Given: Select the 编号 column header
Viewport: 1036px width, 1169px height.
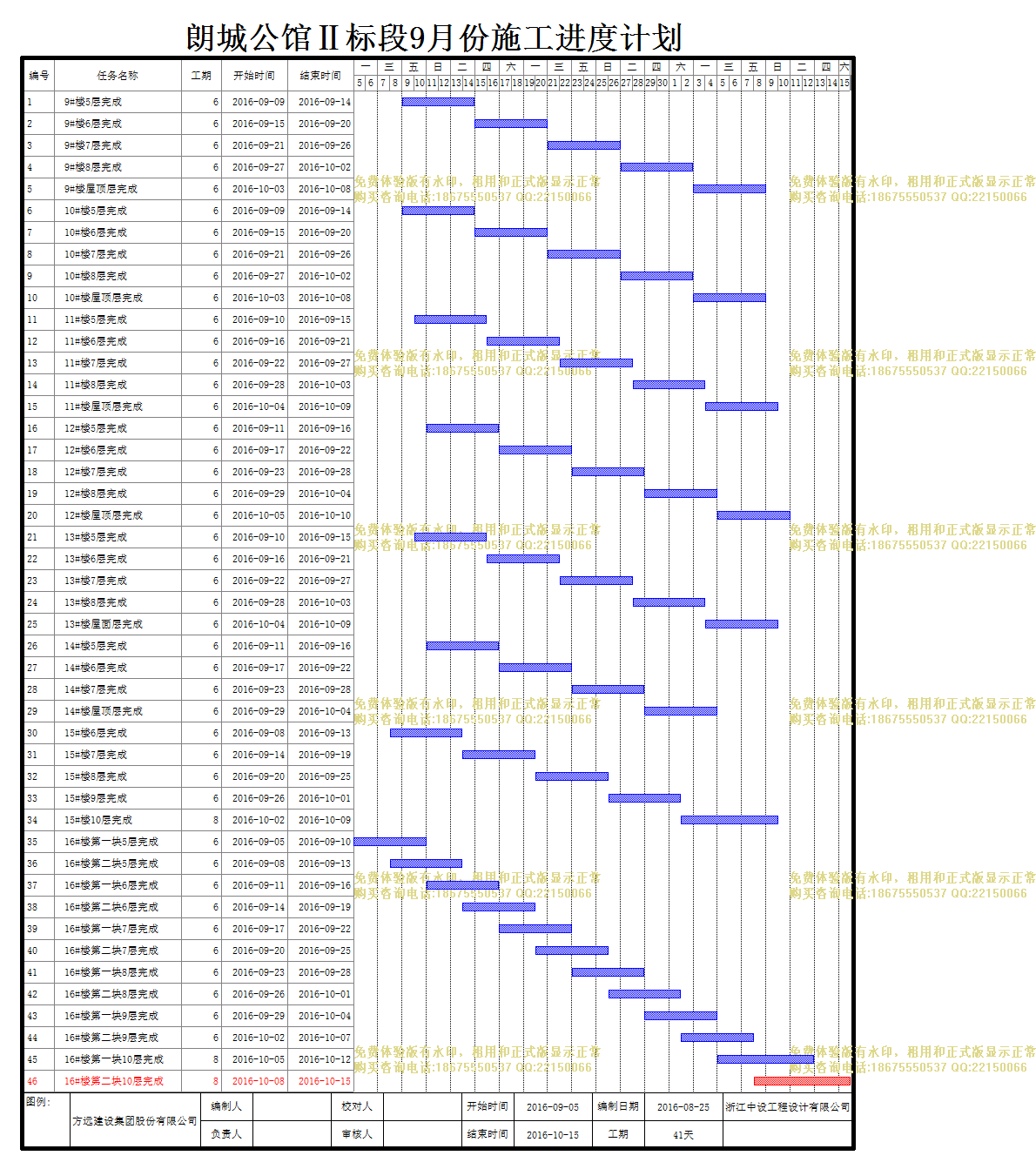Looking at the screenshot, I should pos(39,76).
